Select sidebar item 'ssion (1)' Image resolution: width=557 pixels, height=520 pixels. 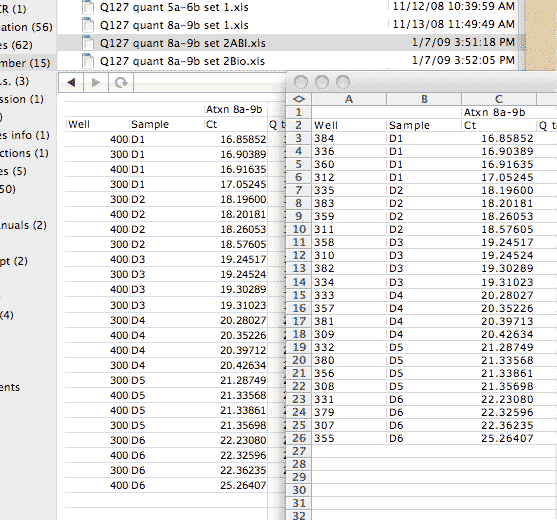click(22, 99)
